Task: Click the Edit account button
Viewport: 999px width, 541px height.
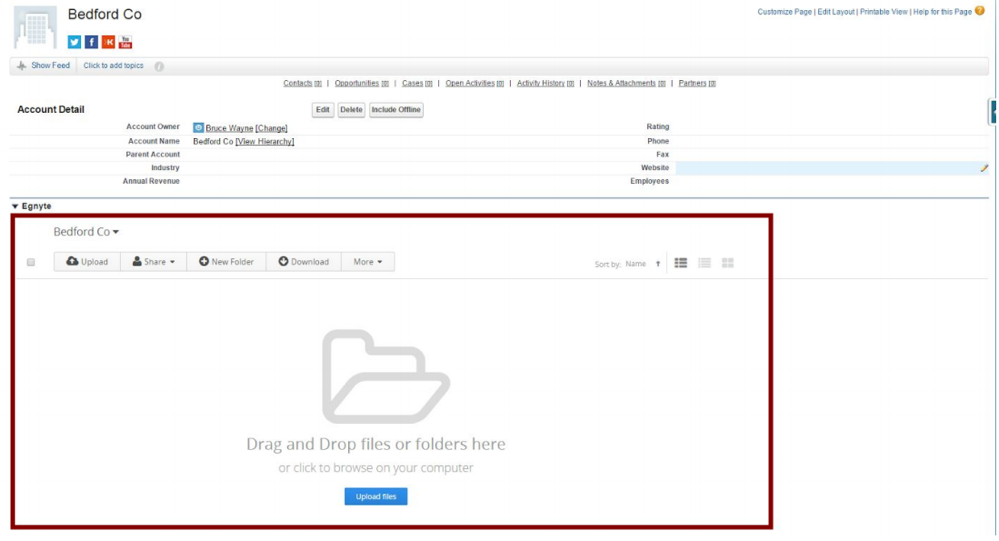Action: coord(323,110)
